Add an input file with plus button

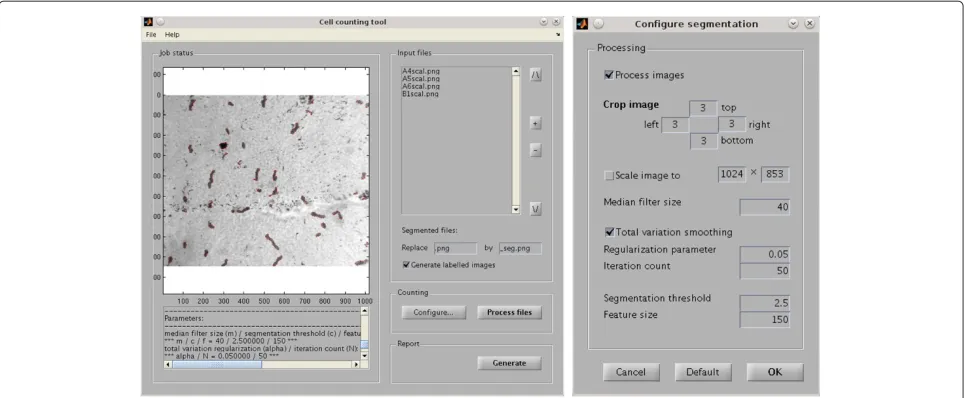coord(536,123)
